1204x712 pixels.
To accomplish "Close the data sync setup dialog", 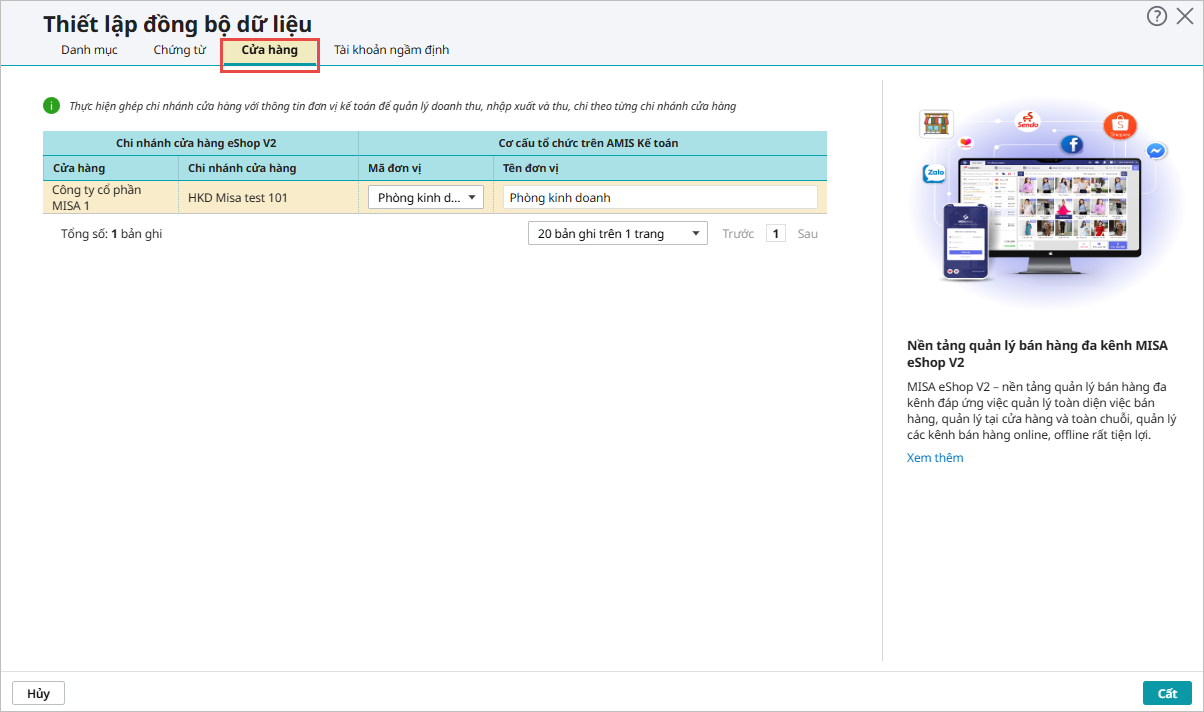I will 1185,16.
